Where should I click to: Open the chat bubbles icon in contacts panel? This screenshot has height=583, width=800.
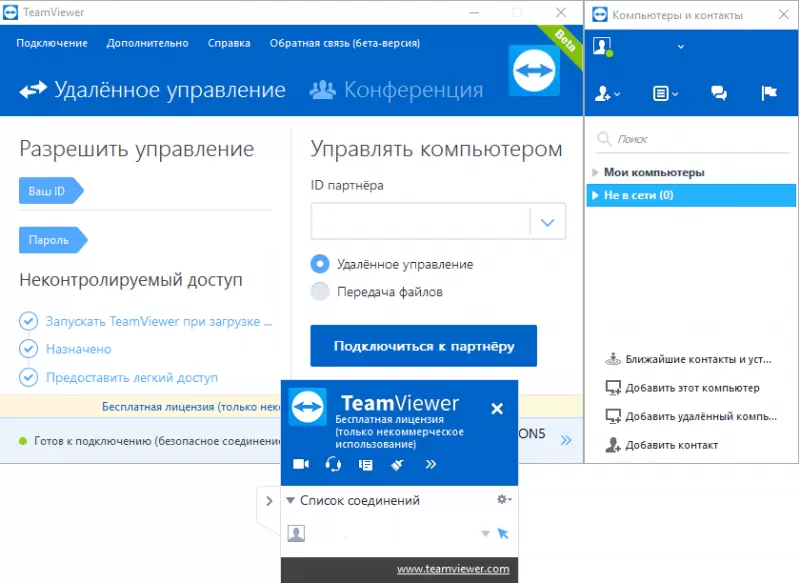coord(718,93)
